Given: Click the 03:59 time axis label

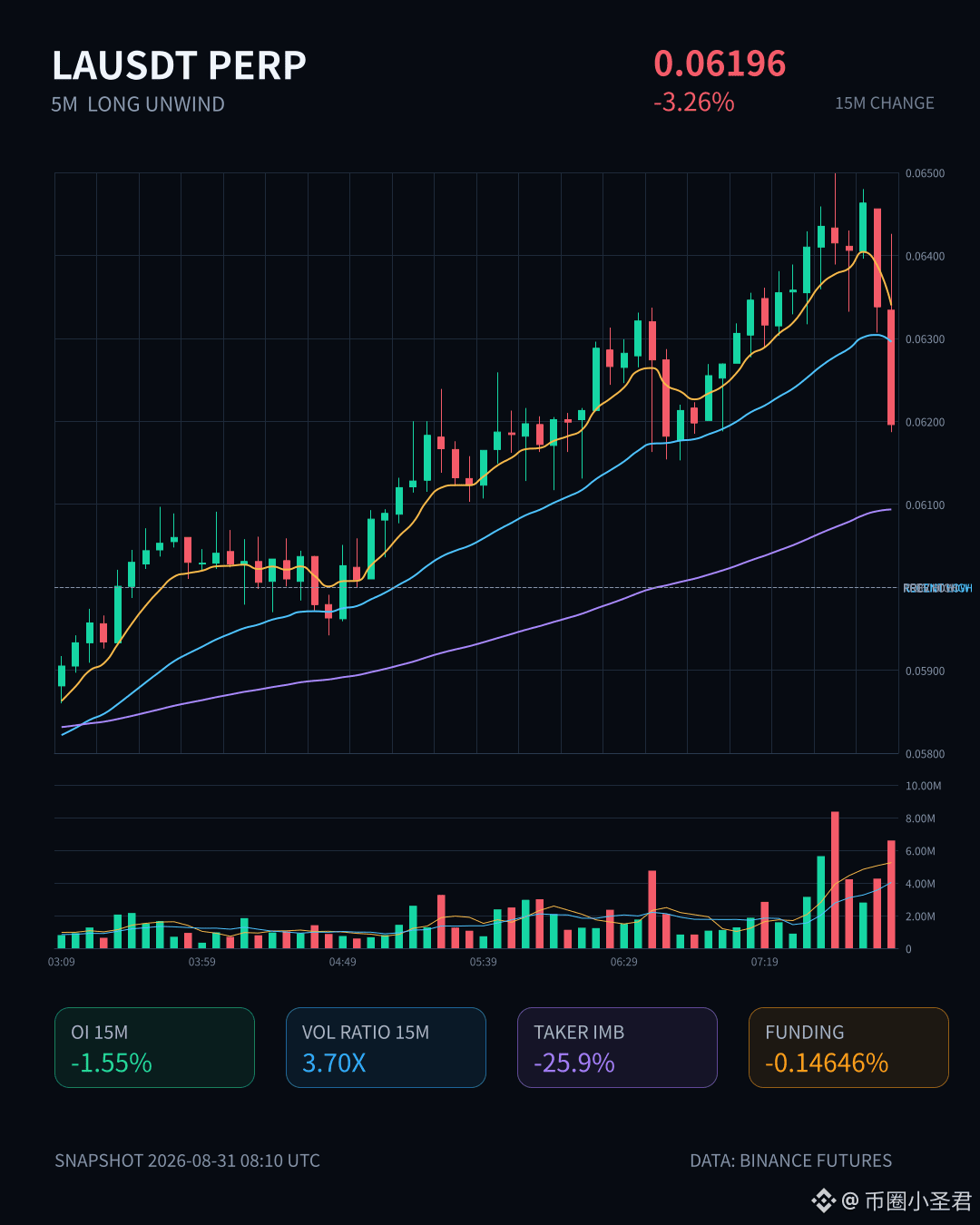Looking at the screenshot, I should [x=202, y=962].
